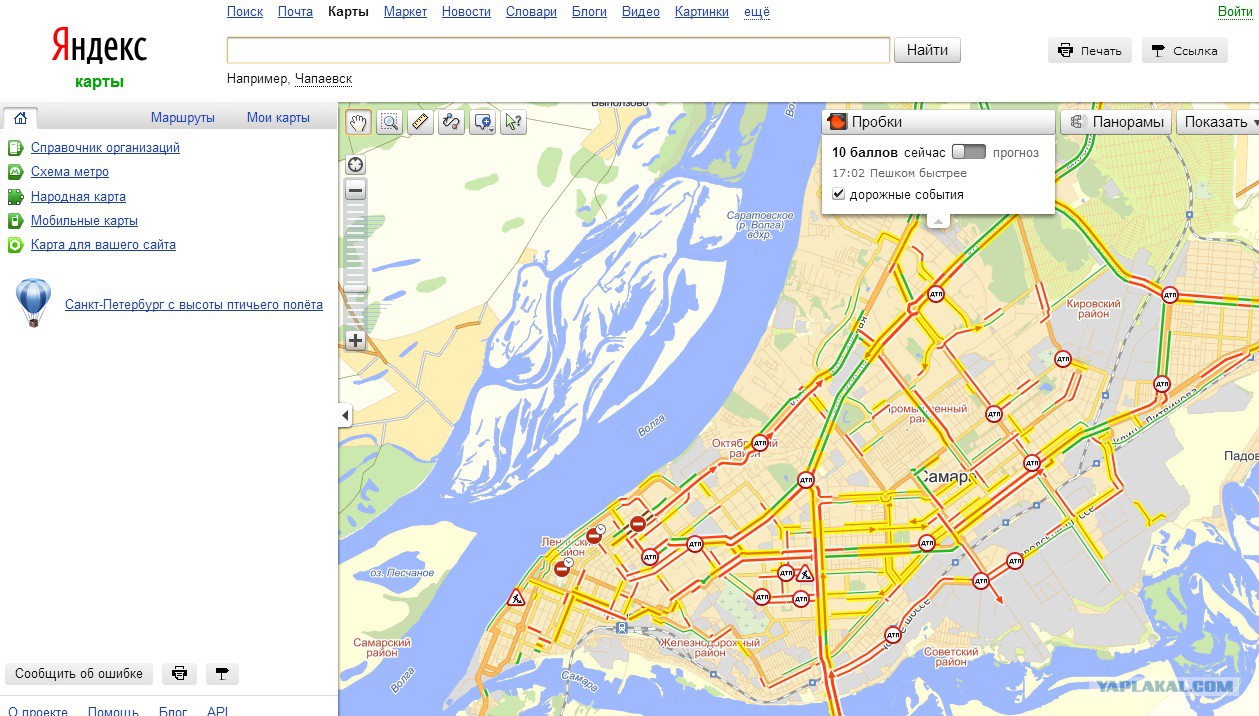Focus the map search input field
This screenshot has width=1259, height=716.
[558, 50]
